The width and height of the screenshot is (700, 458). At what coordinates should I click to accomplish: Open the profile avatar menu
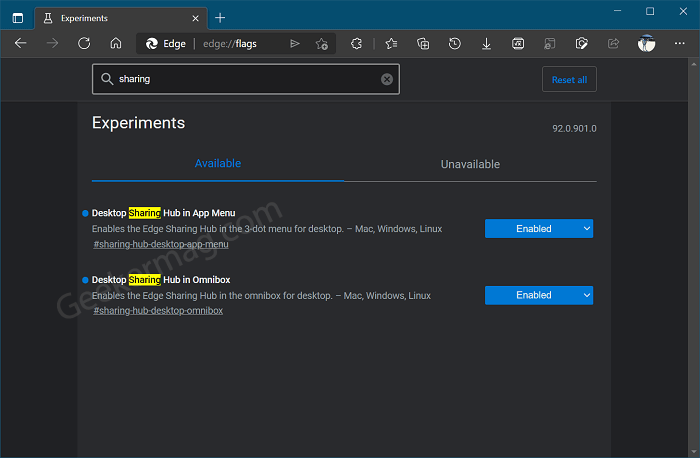(646, 43)
